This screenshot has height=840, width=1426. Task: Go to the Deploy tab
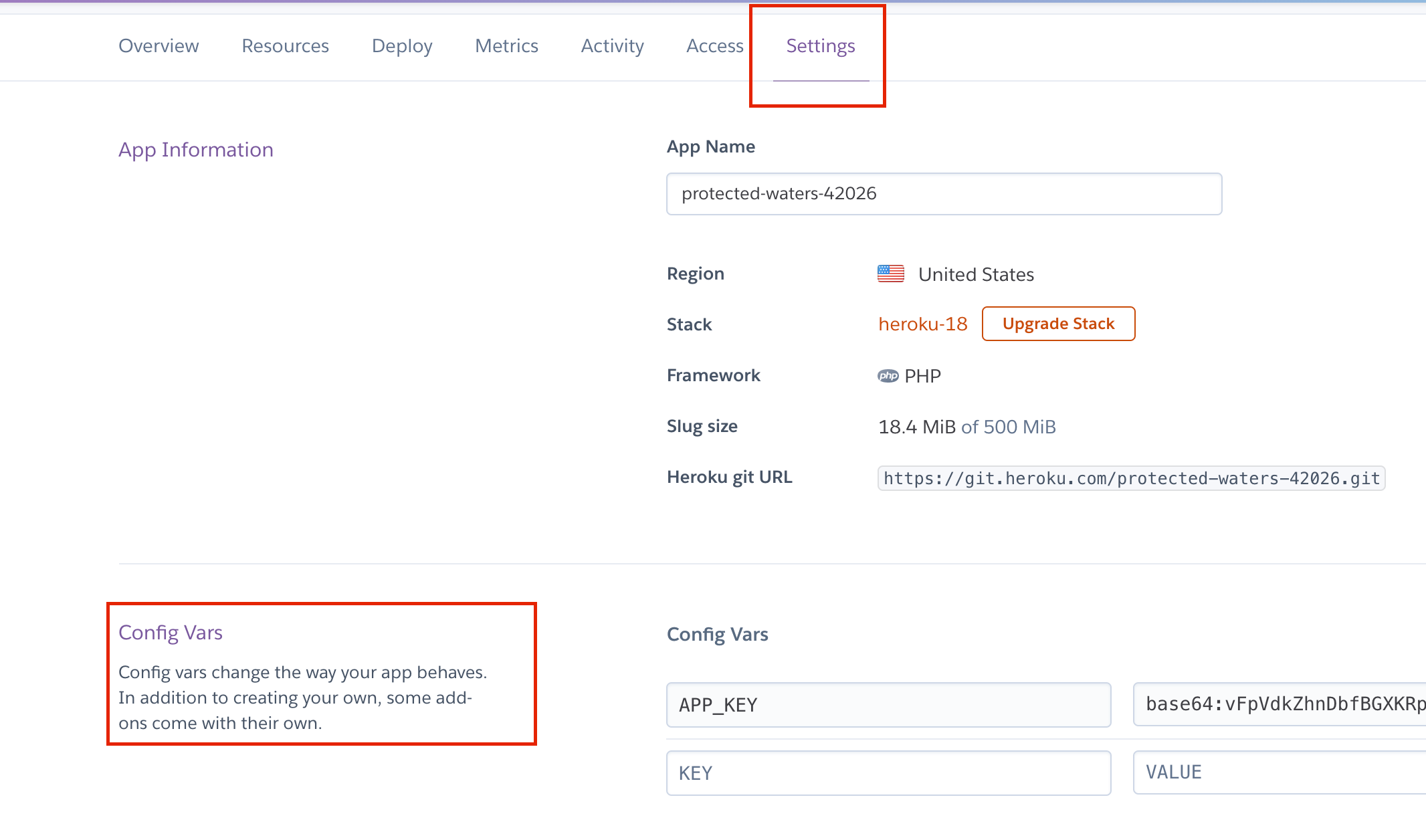point(402,45)
